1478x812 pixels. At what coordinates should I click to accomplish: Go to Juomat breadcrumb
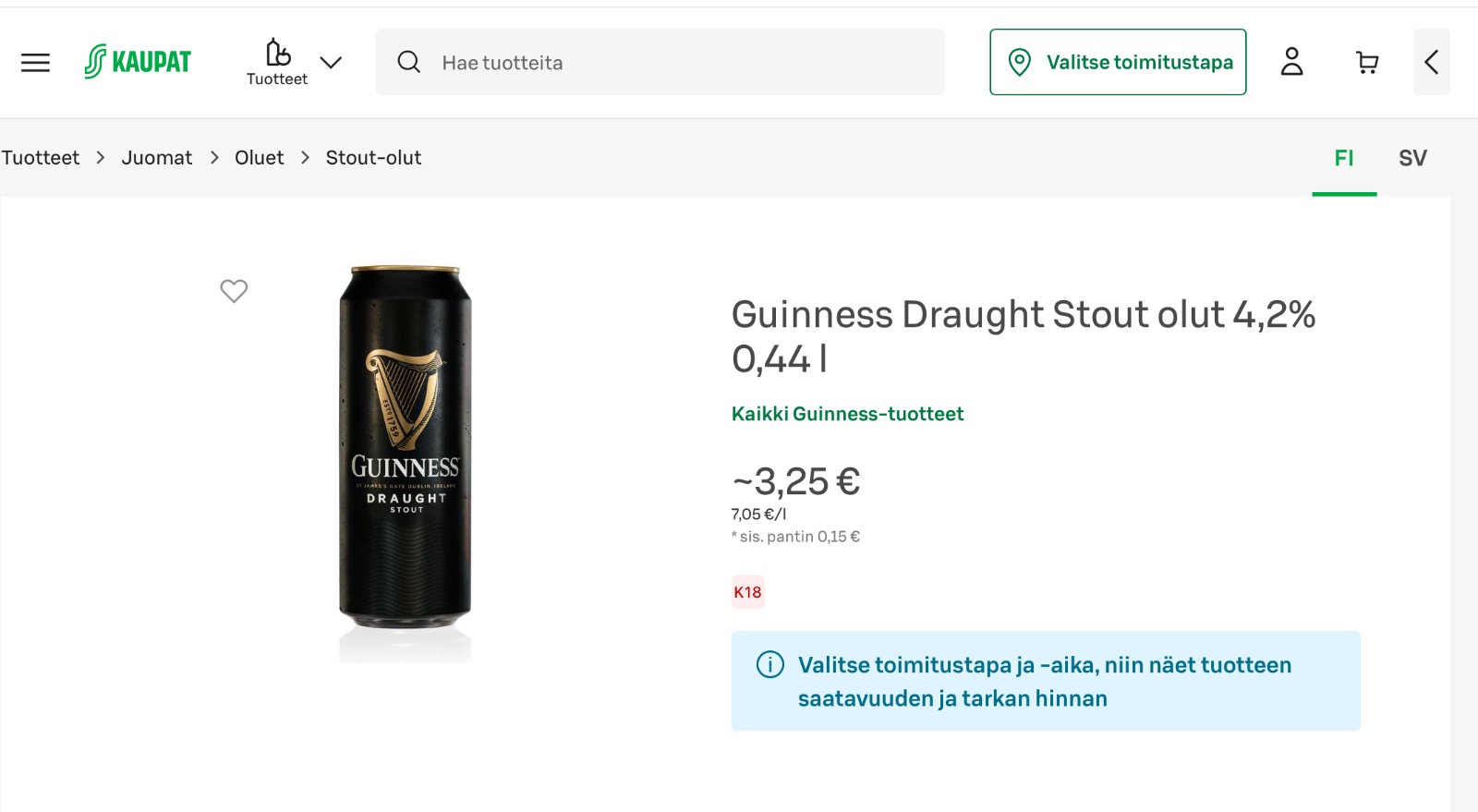tap(157, 158)
